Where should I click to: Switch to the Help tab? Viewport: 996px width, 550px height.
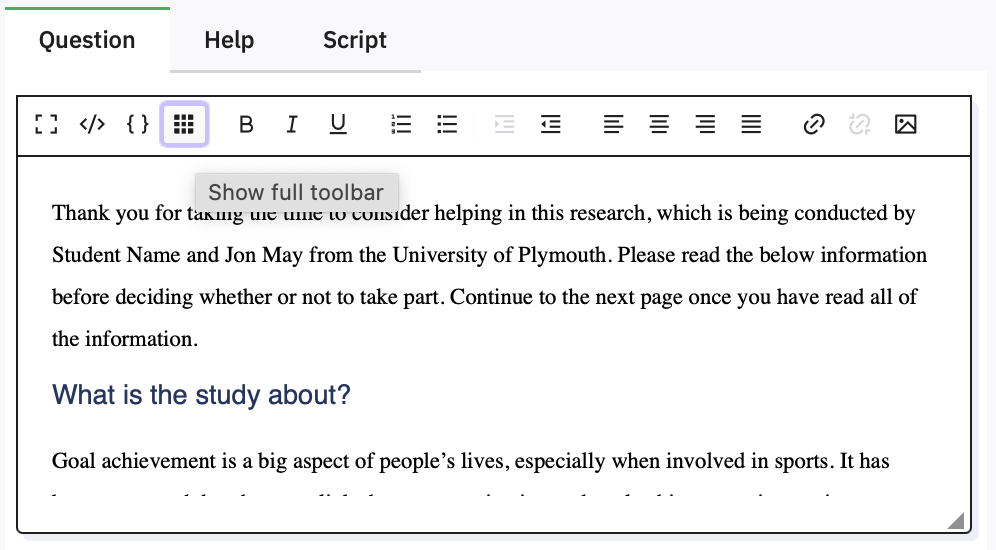click(x=229, y=41)
